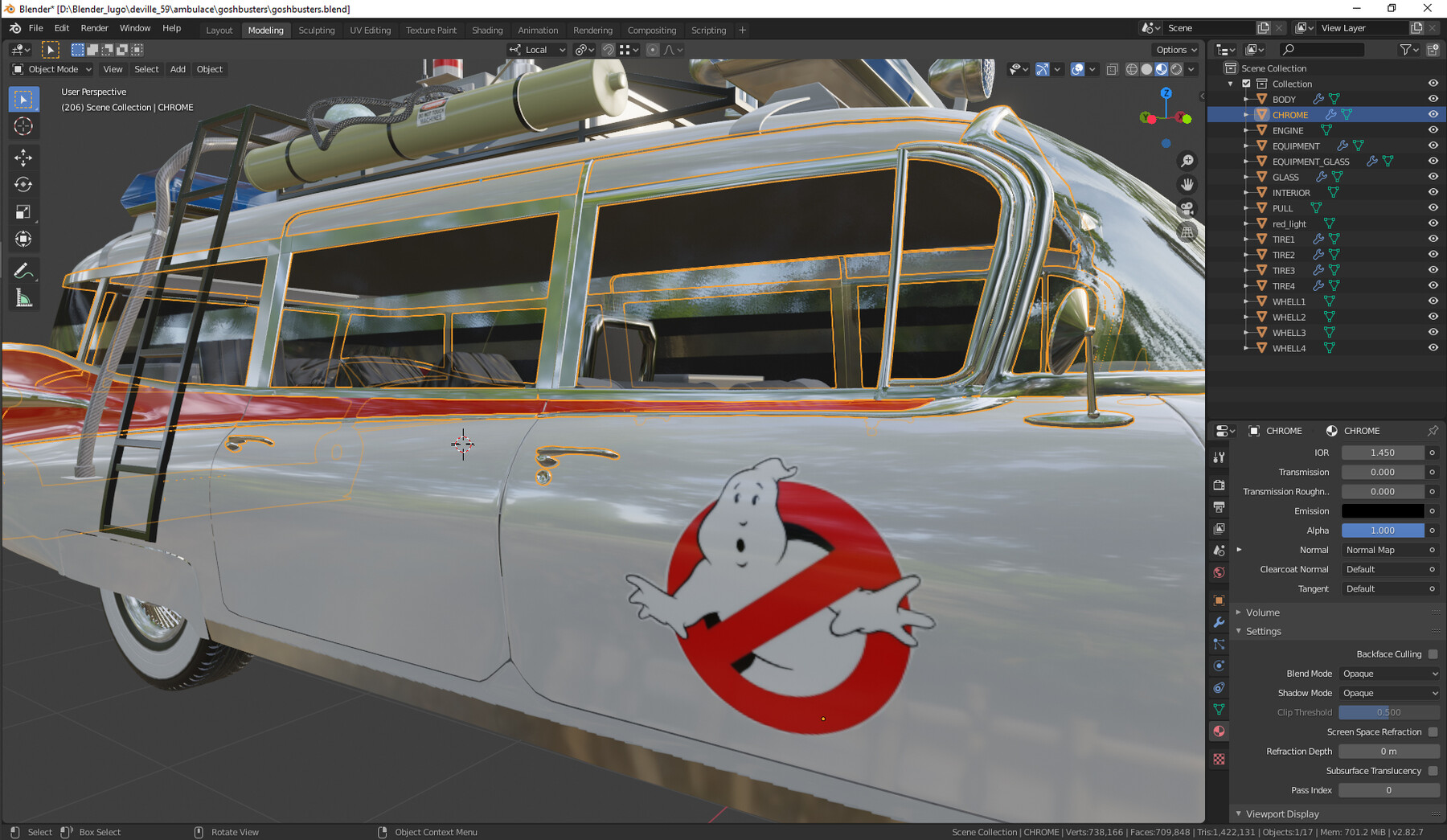Switch perspective/orthographic grid icon
The image size is (1447, 840).
(x=1187, y=232)
